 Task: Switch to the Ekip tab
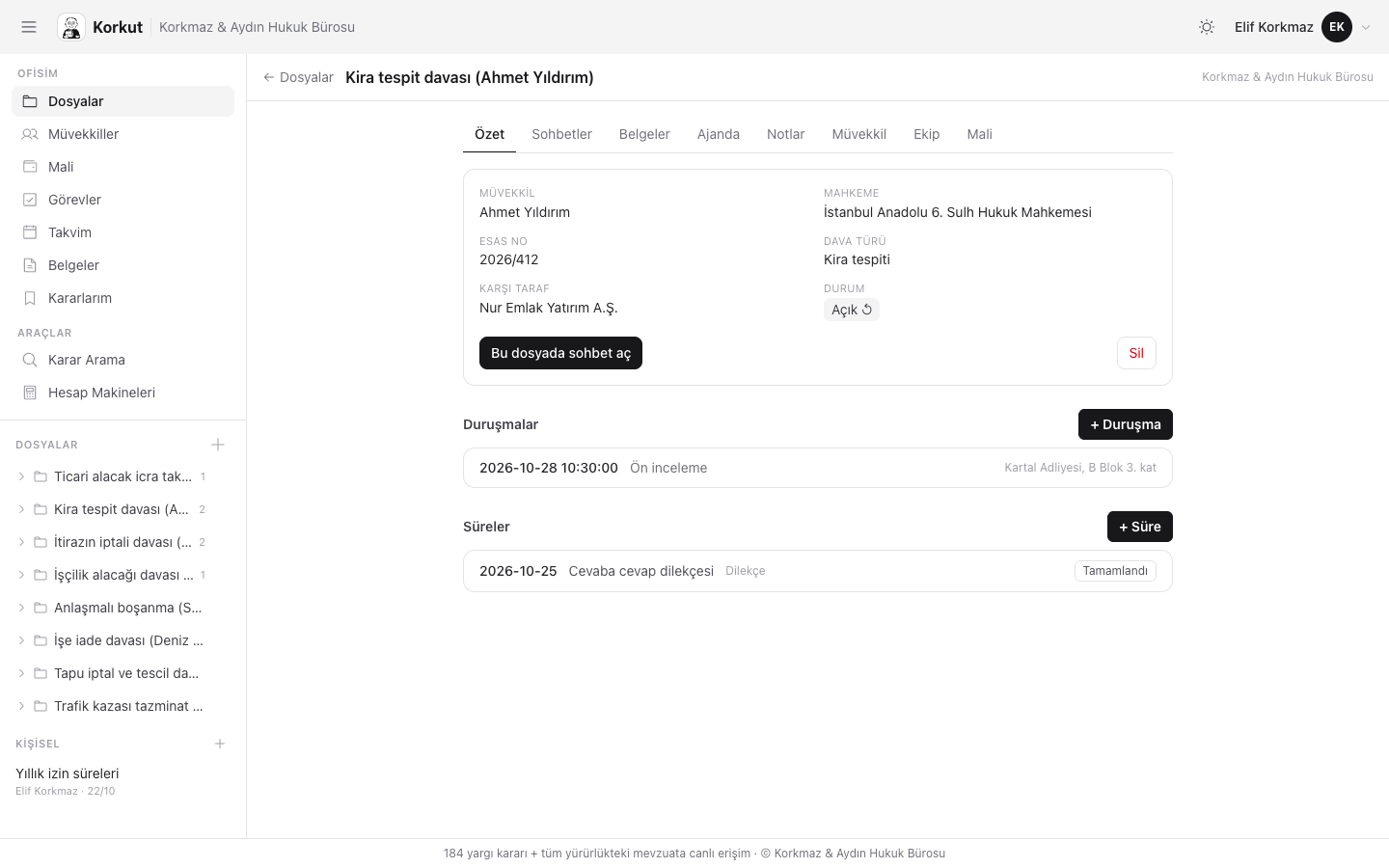[x=927, y=134]
